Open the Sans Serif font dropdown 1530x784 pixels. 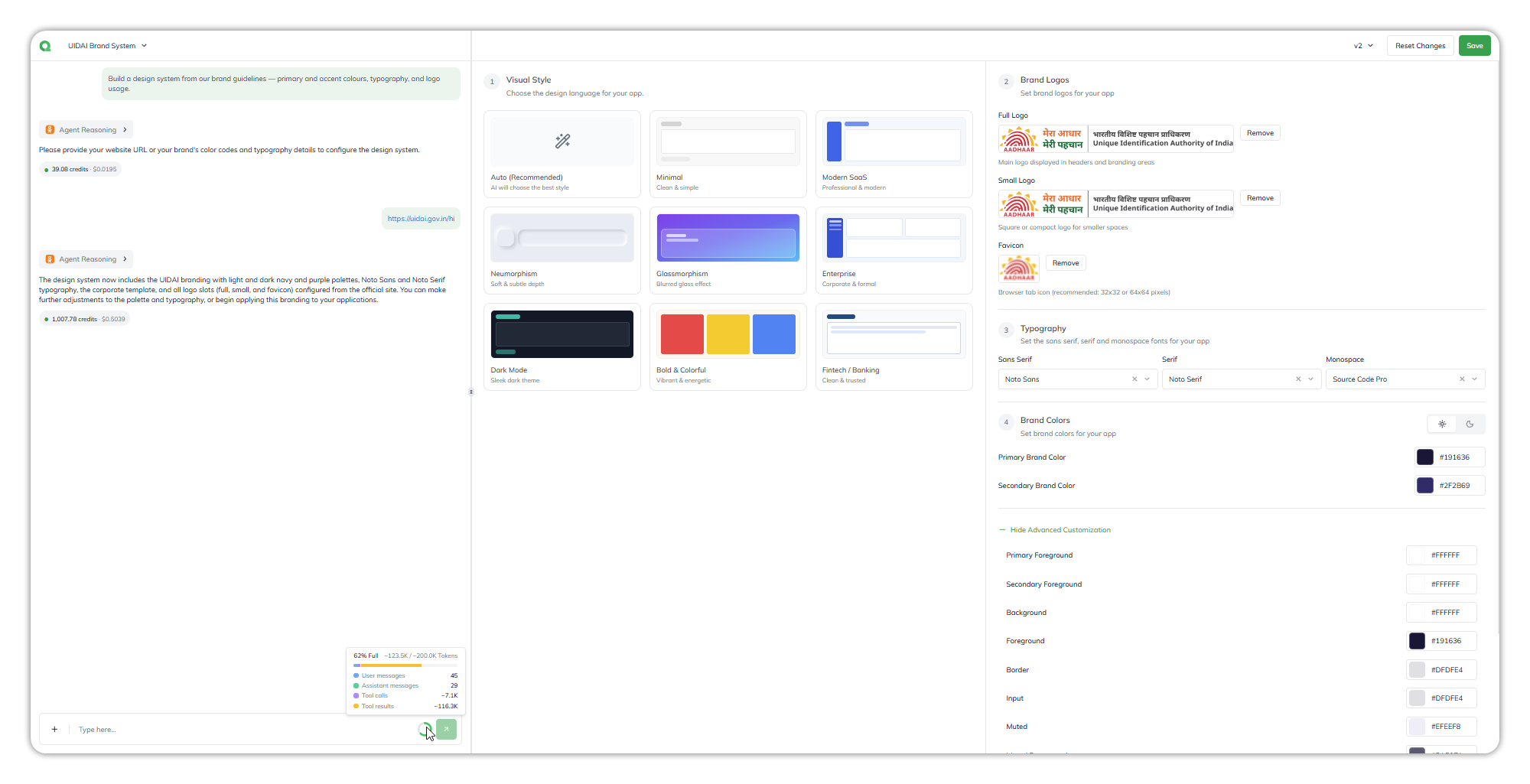(1078, 379)
